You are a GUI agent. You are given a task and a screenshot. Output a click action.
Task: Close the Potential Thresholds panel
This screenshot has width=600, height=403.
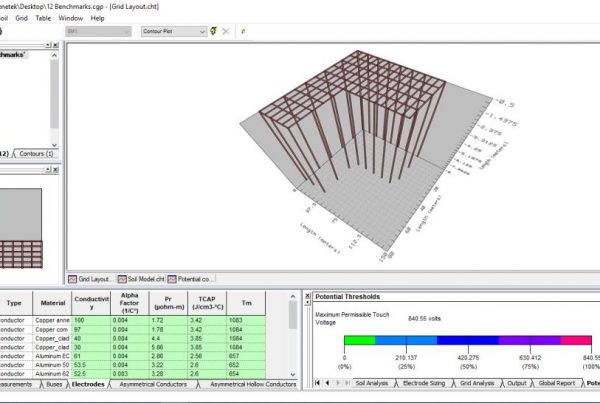[x=307, y=297]
